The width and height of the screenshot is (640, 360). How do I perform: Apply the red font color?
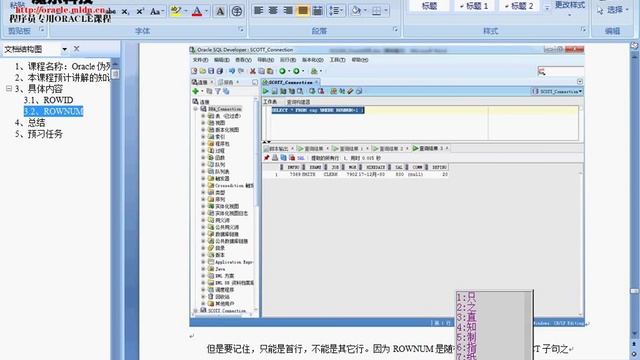pos(197,11)
